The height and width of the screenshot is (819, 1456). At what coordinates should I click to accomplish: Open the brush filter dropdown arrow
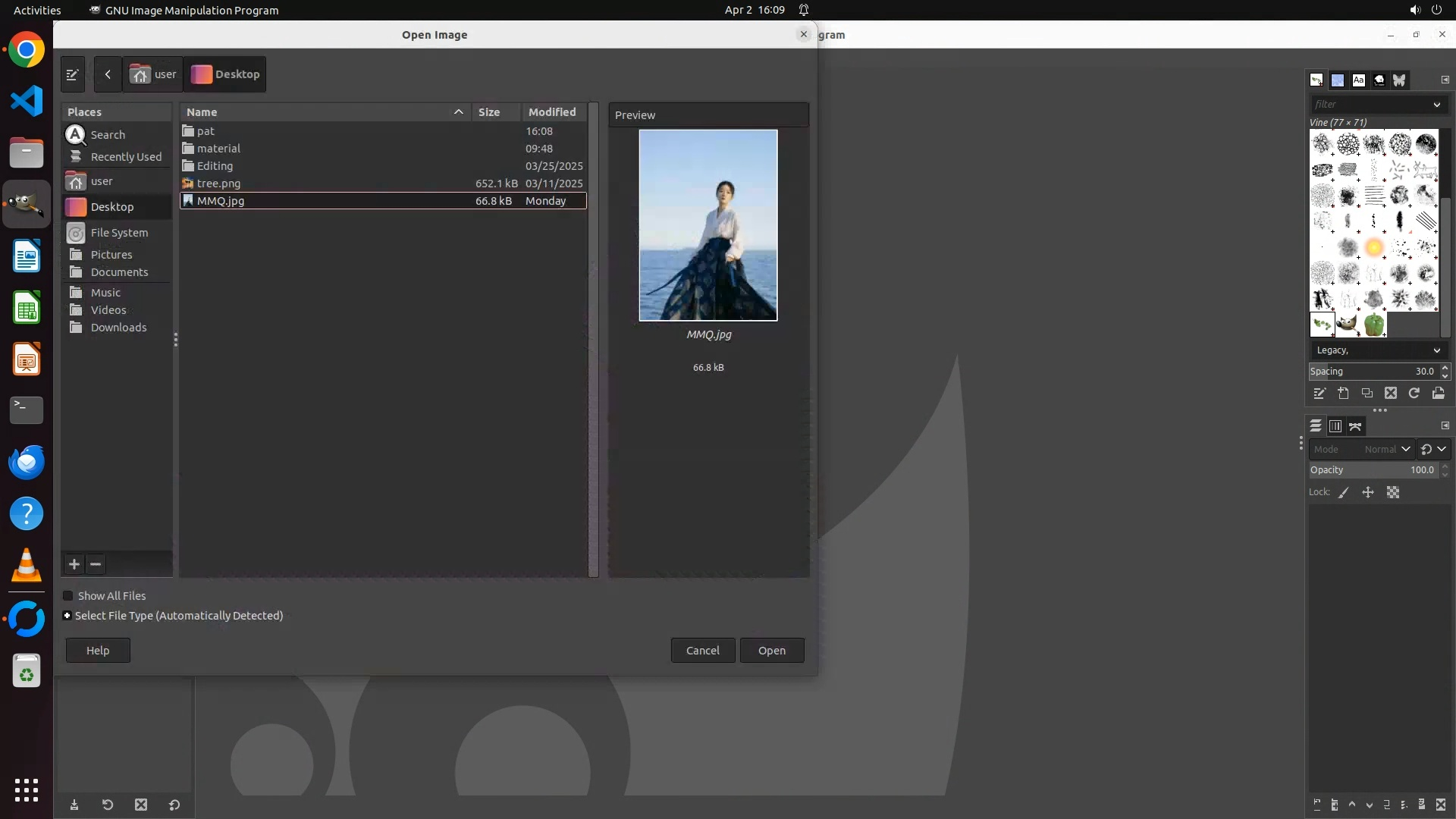click(1436, 105)
